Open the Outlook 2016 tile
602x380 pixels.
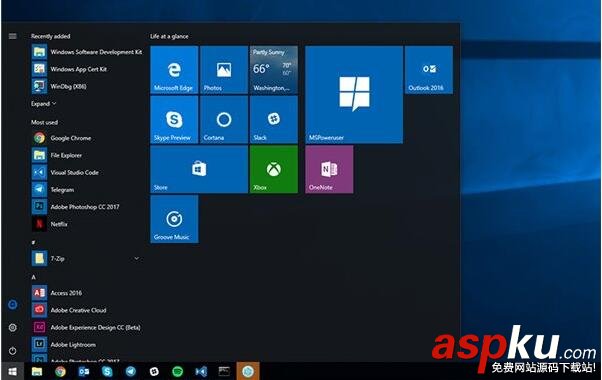(x=429, y=70)
